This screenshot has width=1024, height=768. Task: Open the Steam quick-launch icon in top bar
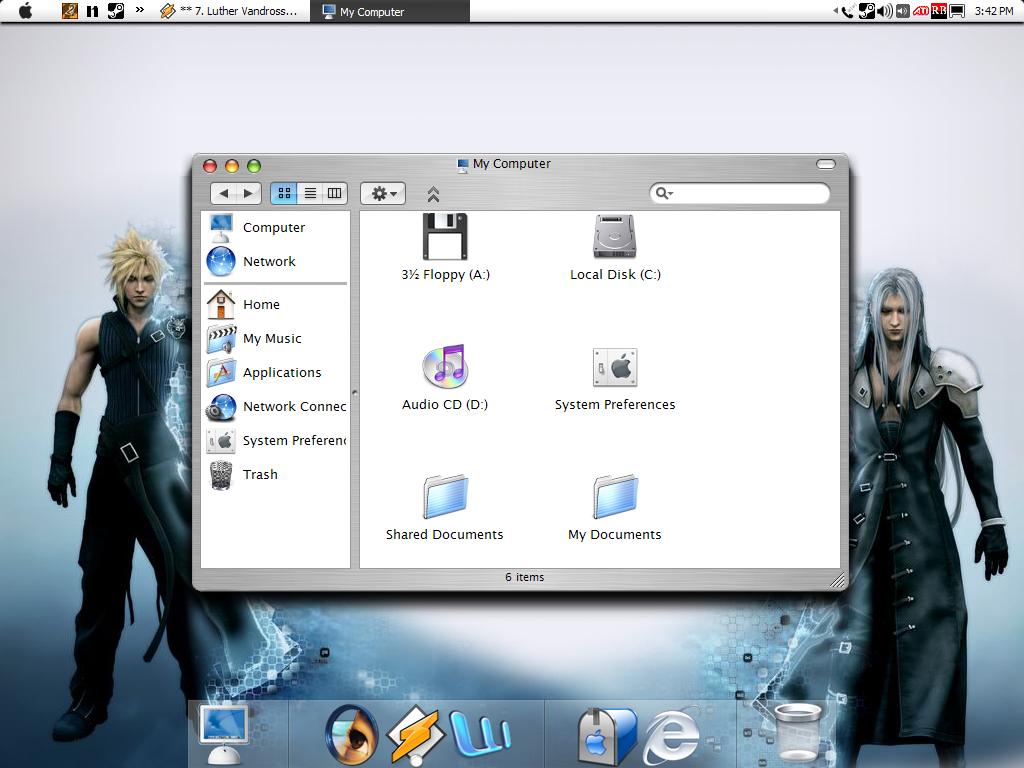click(x=116, y=11)
